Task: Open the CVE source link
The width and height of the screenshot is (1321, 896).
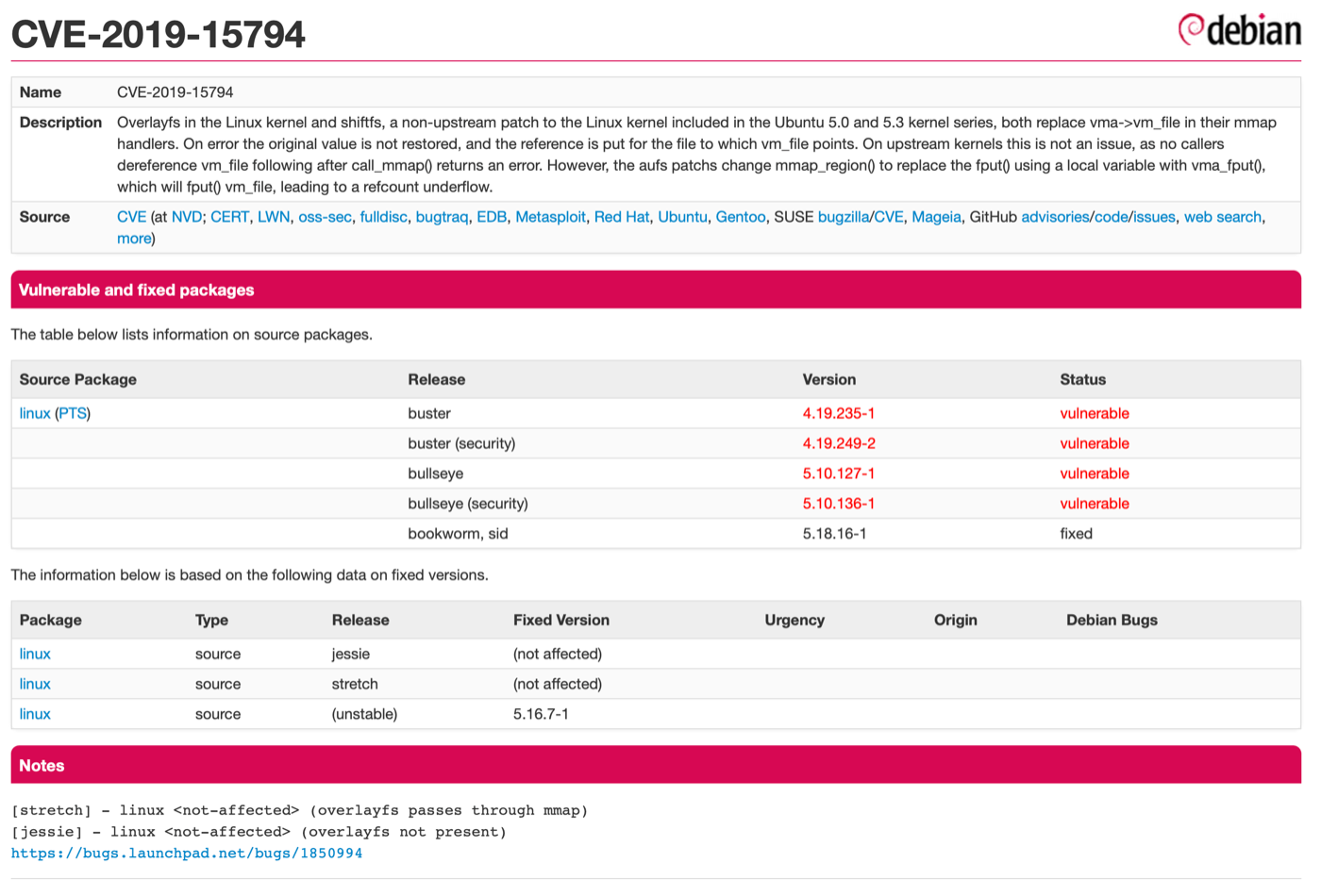Action: (x=131, y=217)
